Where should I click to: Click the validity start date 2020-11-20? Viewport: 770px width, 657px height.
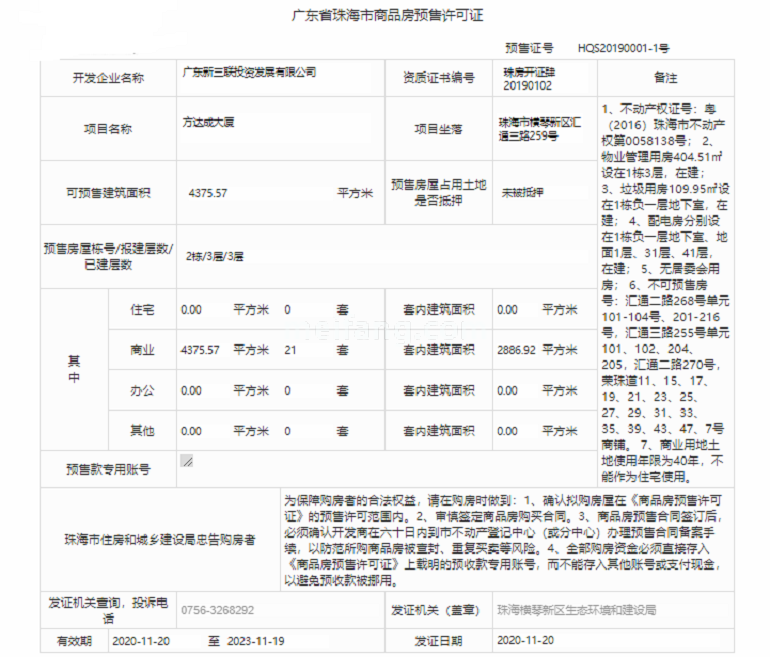pyautogui.click(x=140, y=639)
